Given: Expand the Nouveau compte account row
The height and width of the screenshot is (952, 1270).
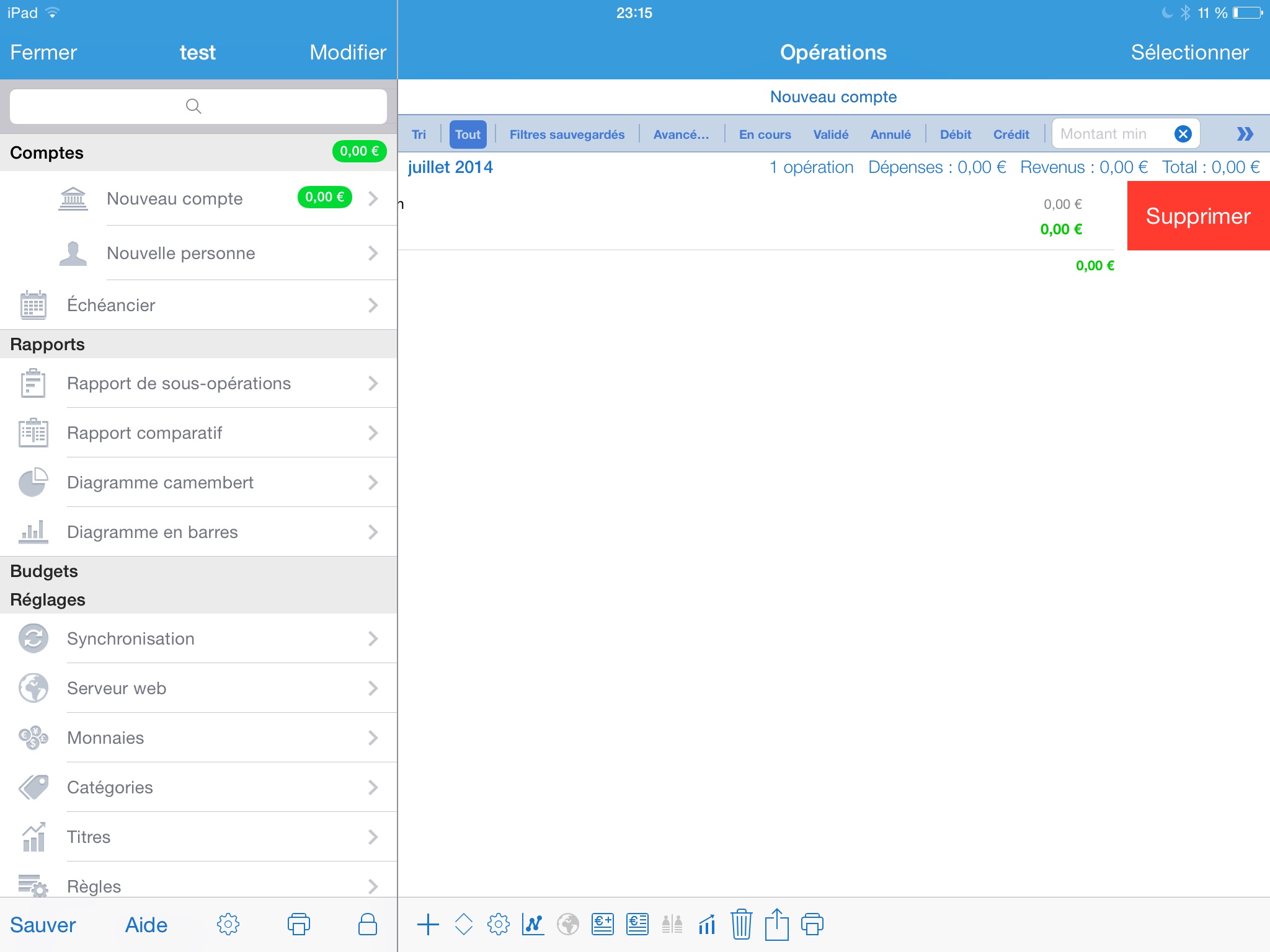Looking at the screenshot, I should point(373,198).
